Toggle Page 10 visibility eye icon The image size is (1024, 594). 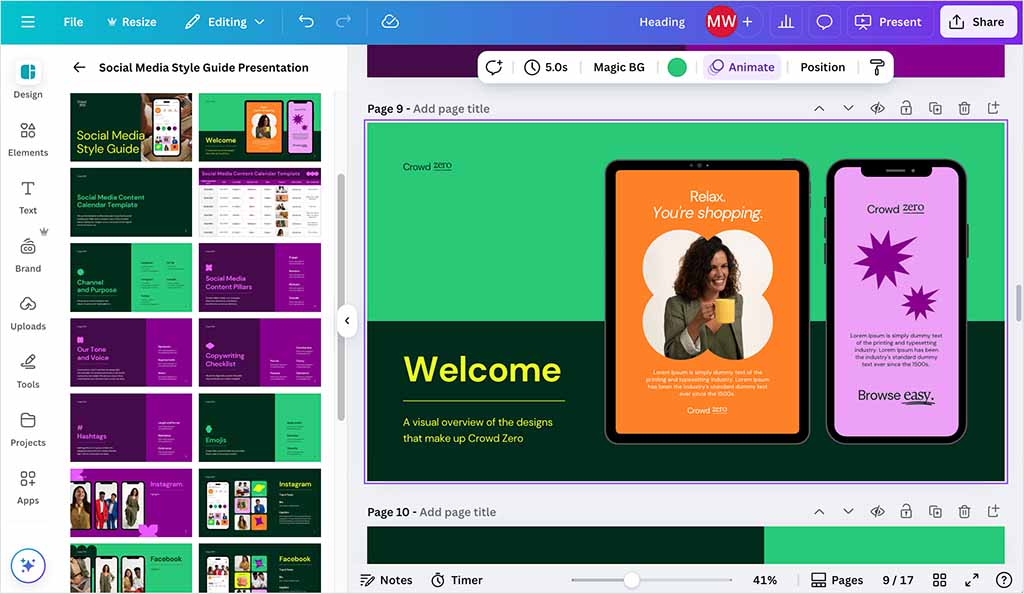877,512
